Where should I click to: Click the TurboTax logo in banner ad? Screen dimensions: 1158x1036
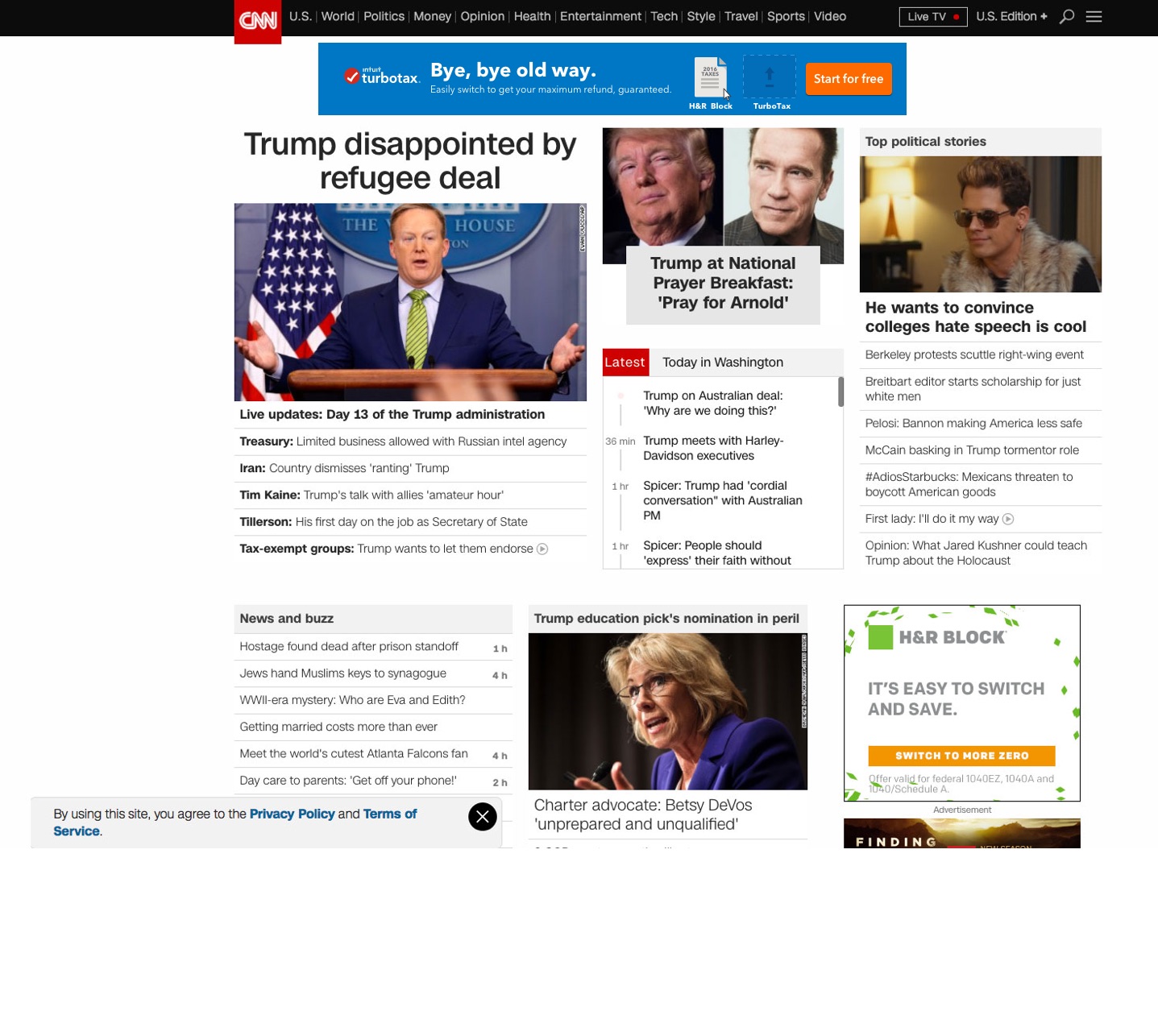(381, 77)
